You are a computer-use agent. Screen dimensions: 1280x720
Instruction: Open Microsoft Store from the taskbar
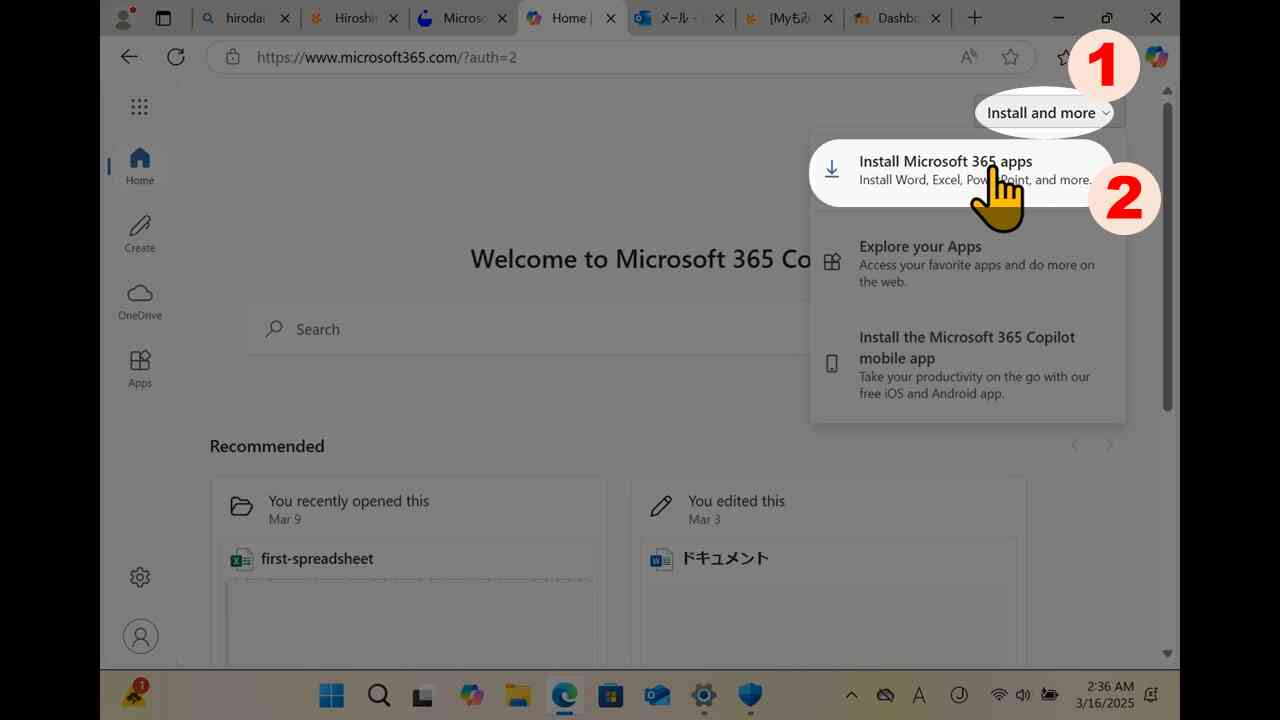610,695
